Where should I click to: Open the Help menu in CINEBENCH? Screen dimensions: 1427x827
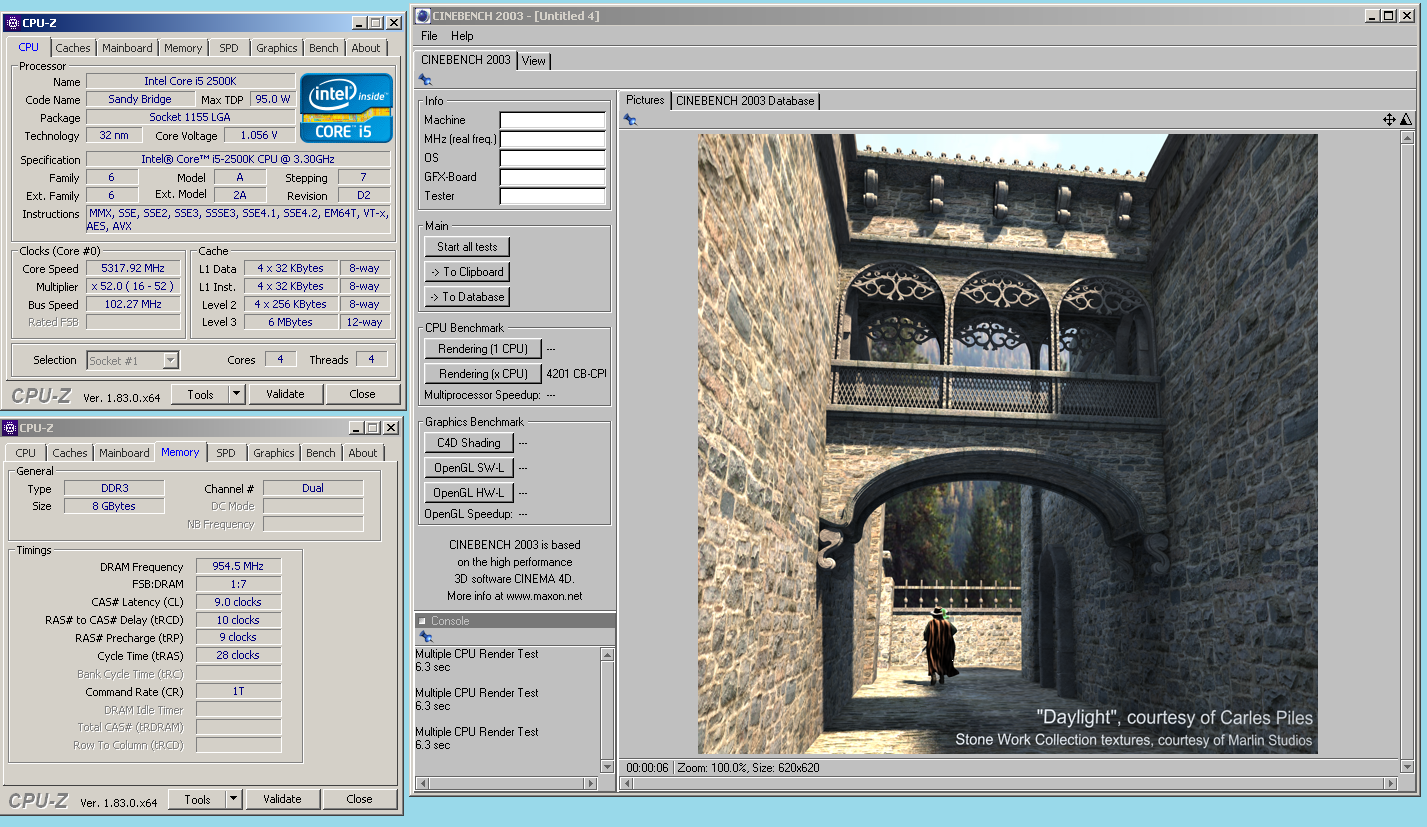pos(462,36)
